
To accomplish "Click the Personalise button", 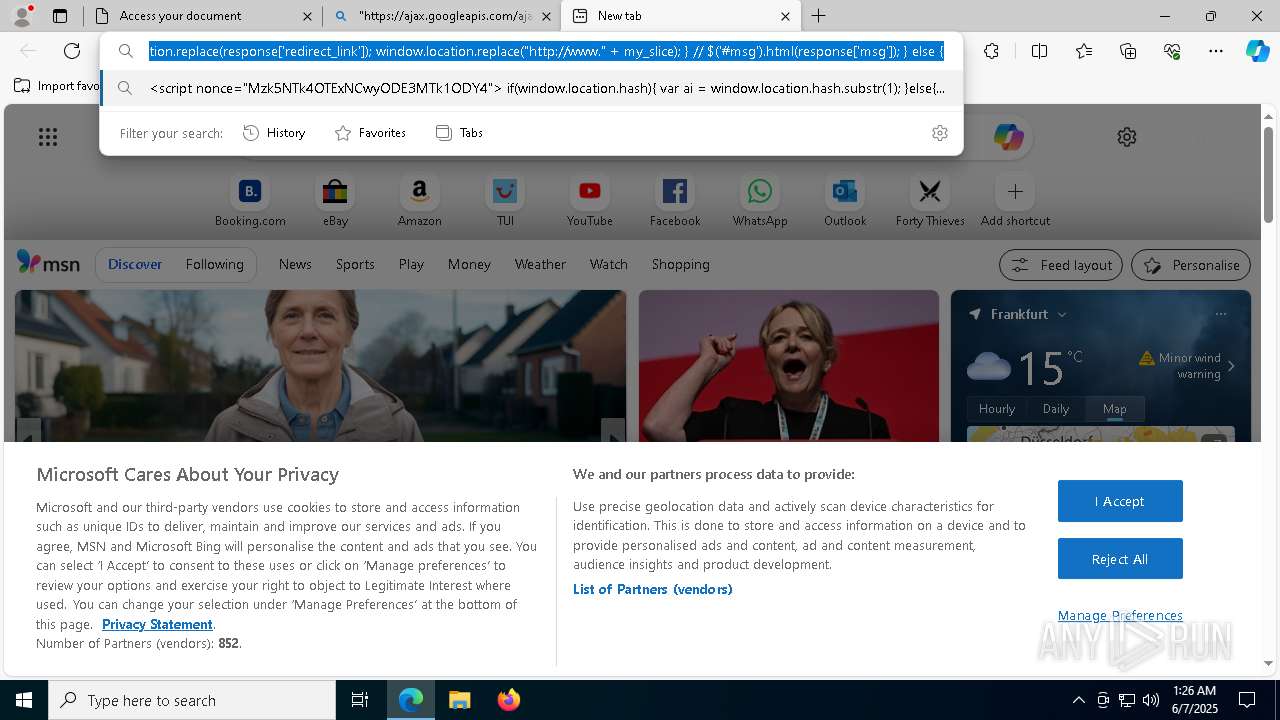I will tap(1191, 265).
